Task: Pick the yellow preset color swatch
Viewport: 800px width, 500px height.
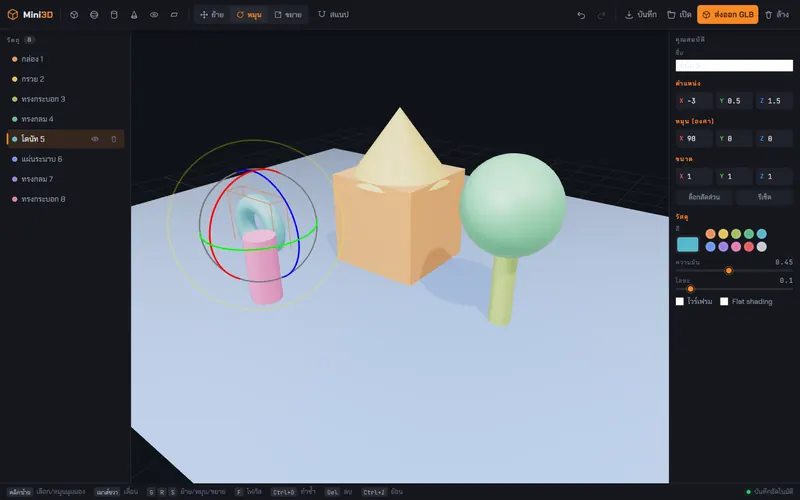Action: click(723, 234)
